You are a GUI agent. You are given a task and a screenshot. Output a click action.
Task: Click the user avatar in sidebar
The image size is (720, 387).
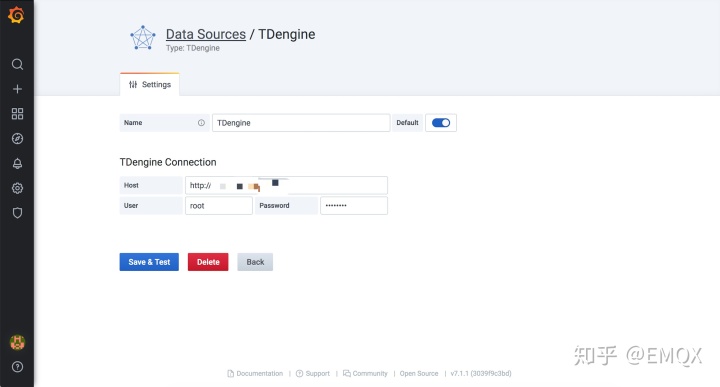click(x=17, y=342)
